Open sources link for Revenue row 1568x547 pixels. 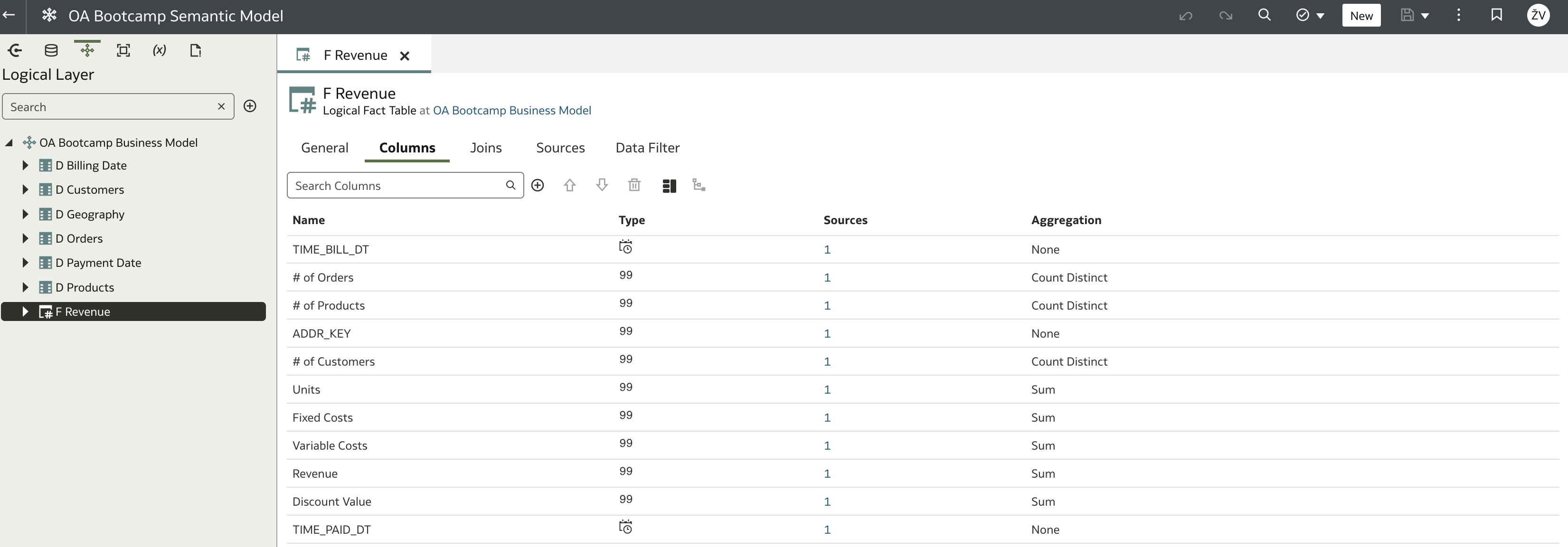827,473
